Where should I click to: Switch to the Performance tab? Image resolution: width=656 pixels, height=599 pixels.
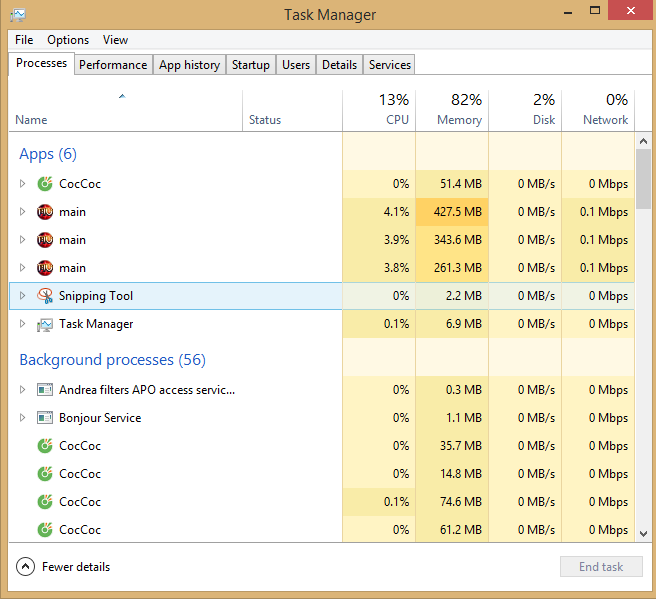tap(113, 65)
